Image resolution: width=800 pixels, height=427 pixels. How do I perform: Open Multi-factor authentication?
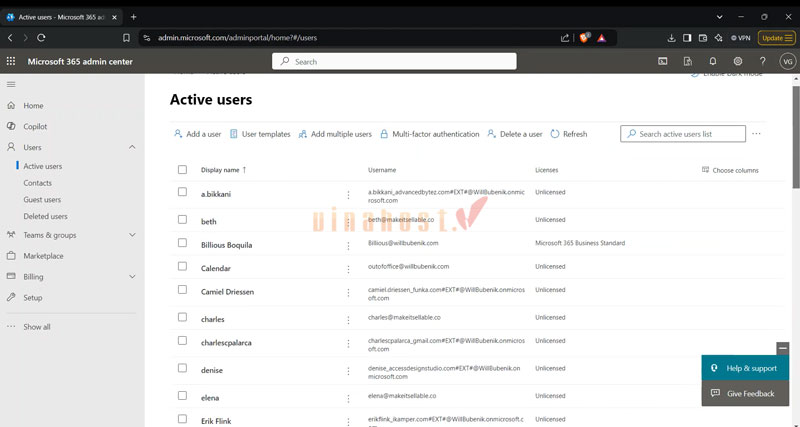430,134
